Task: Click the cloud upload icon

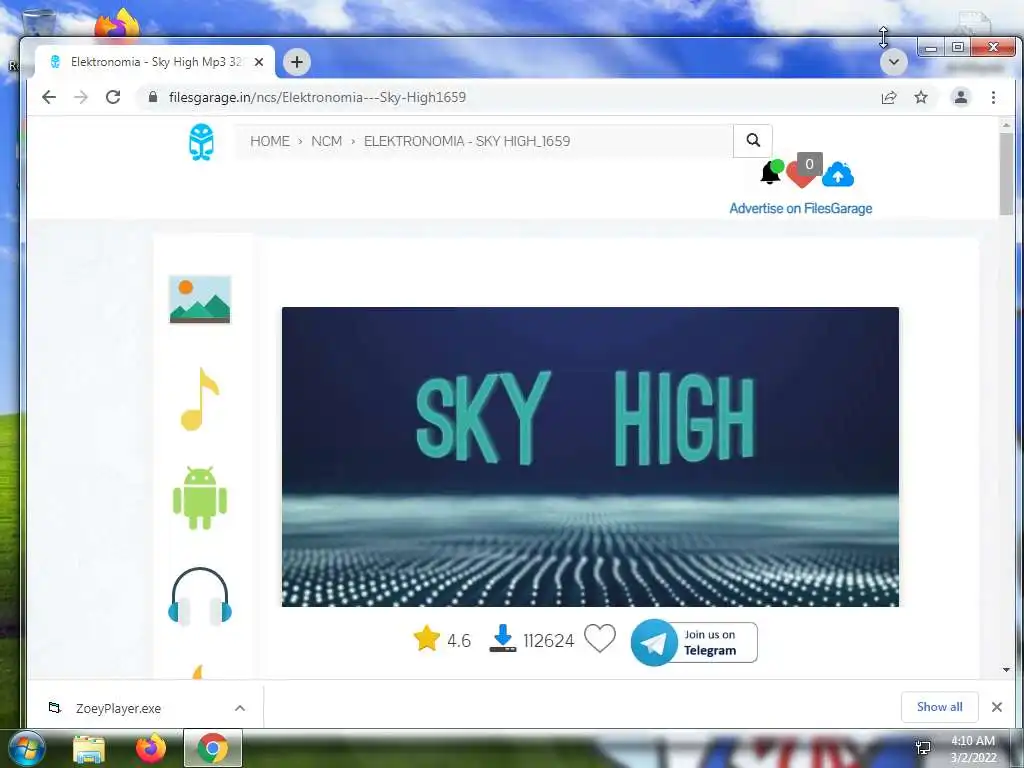Action: click(x=838, y=174)
